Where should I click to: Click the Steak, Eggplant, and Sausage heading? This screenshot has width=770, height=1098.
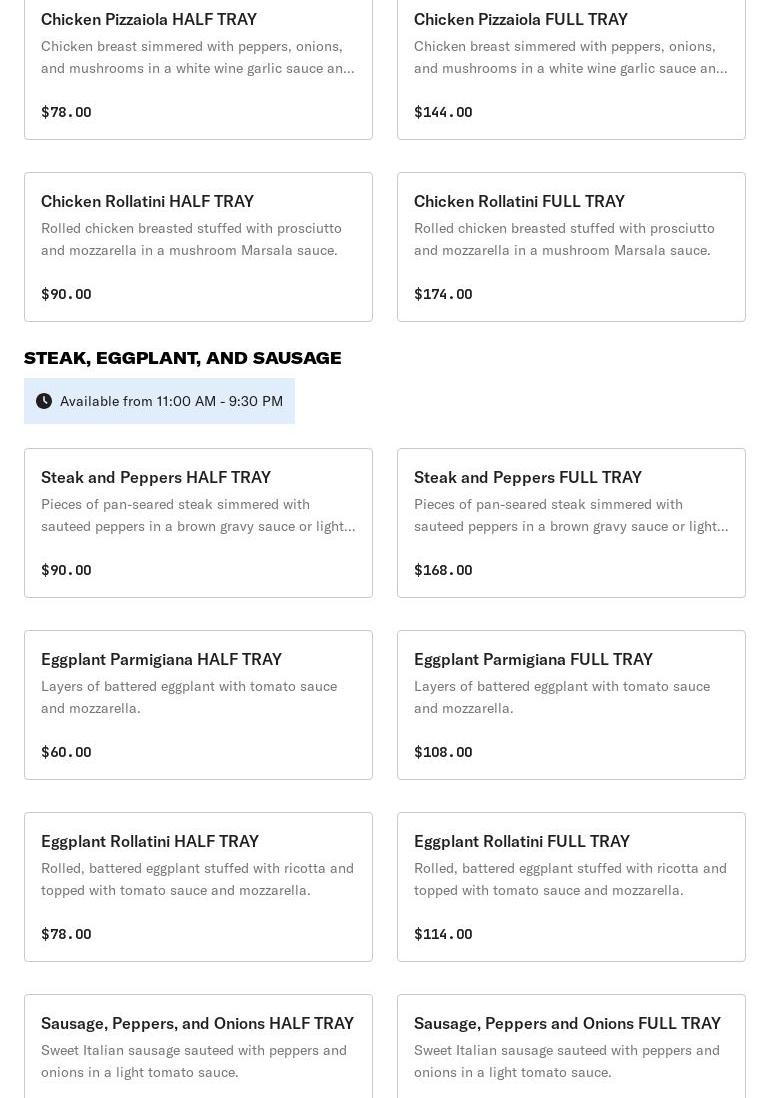click(182, 358)
